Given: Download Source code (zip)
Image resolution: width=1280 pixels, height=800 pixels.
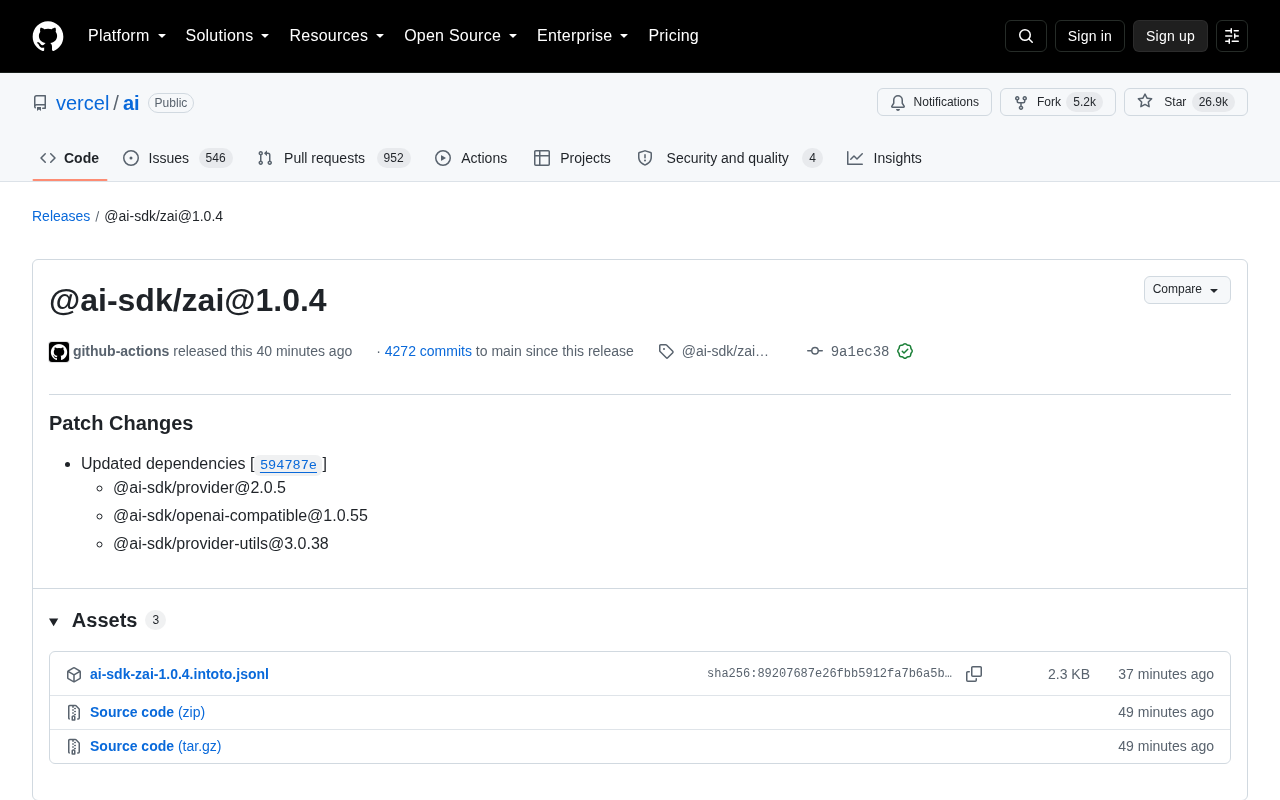Looking at the screenshot, I should [x=147, y=712].
